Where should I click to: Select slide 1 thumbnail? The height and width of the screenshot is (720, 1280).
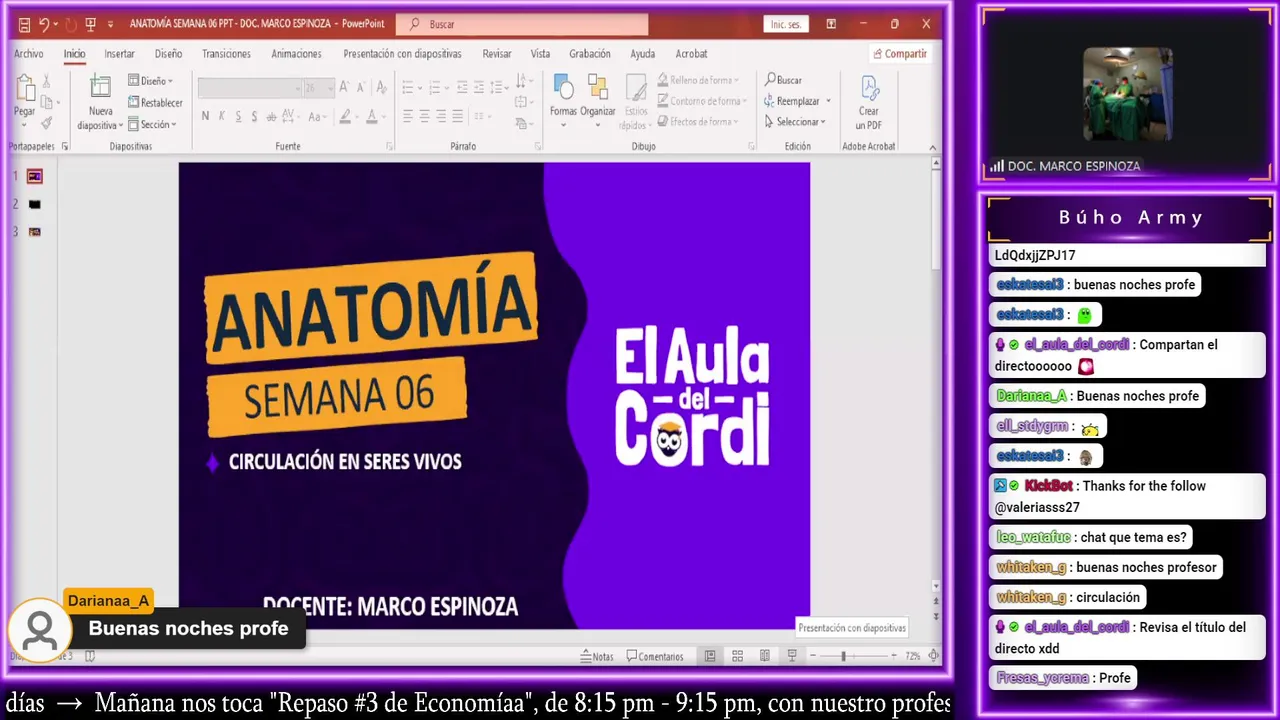click(x=35, y=176)
